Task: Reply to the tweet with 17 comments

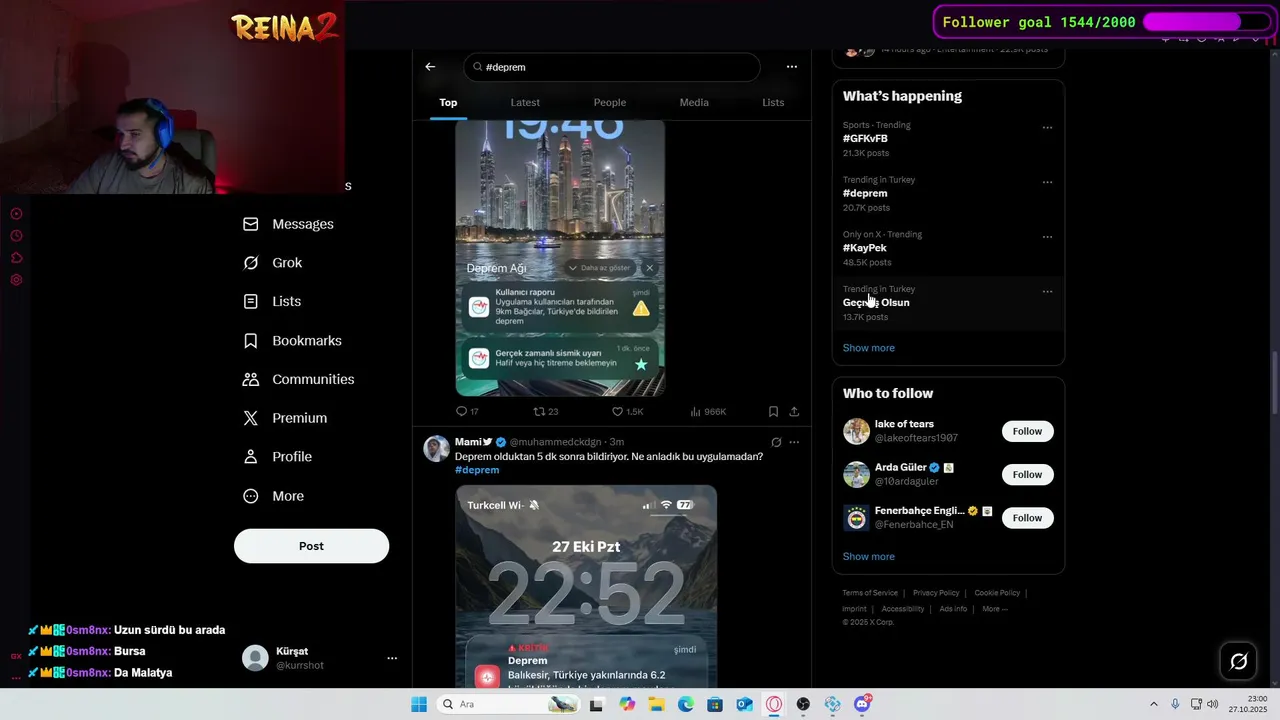Action: point(467,411)
